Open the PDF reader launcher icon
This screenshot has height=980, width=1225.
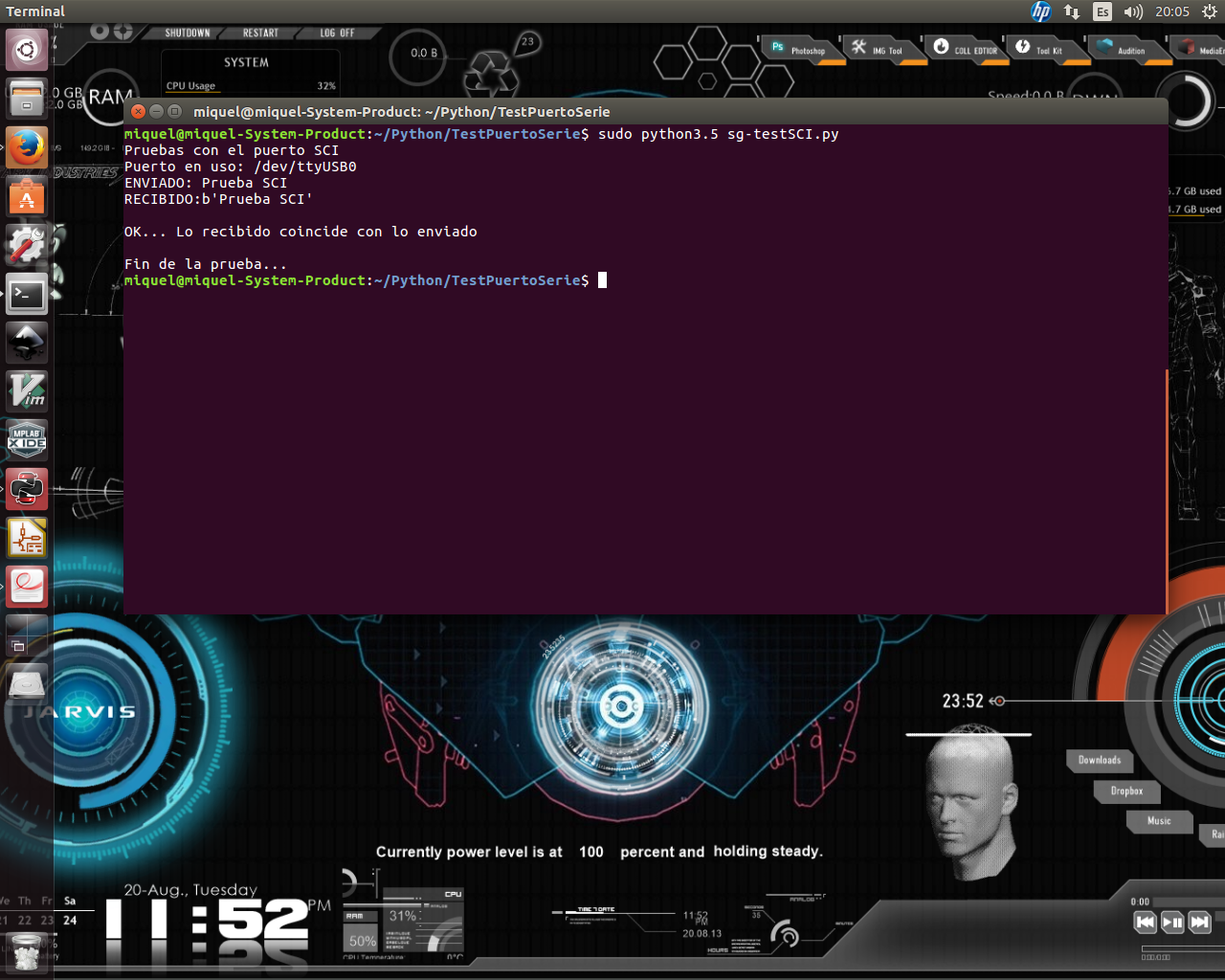pyautogui.click(x=27, y=588)
